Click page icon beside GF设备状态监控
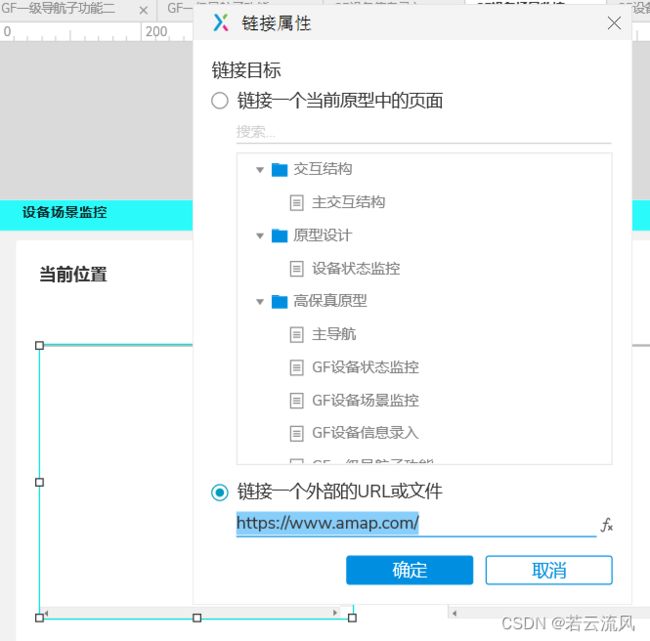This screenshot has width=650, height=641. pyautogui.click(x=296, y=367)
